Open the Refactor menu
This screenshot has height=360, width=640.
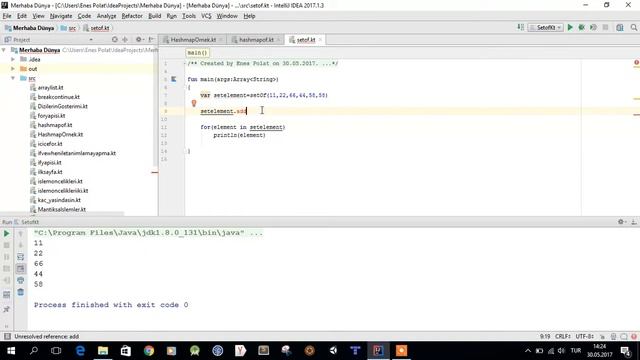coord(132,16)
